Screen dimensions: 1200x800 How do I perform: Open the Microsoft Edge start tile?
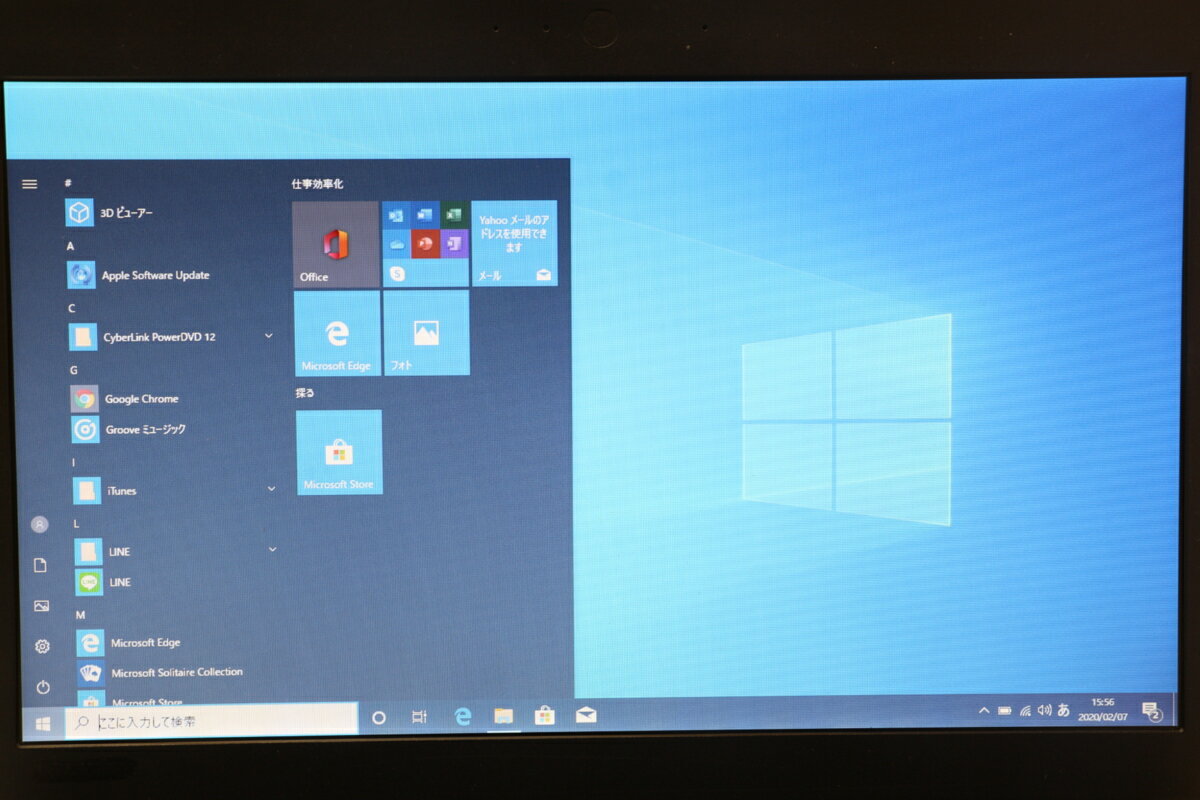pos(337,333)
